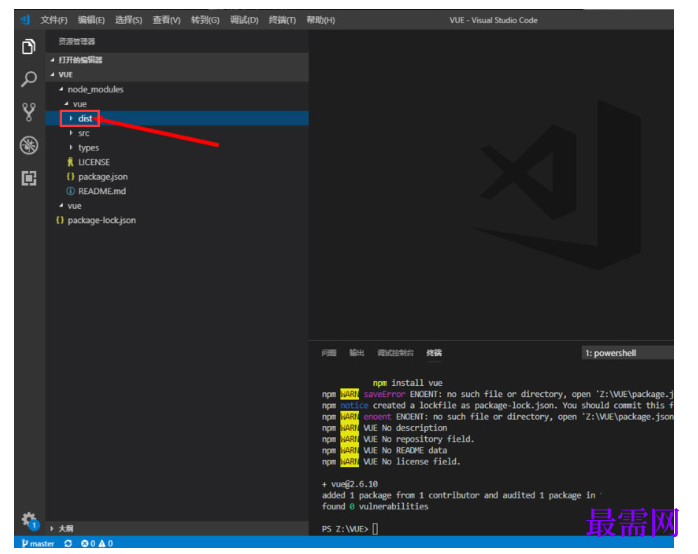Open the Manage gear settings icon
The width and height of the screenshot is (698, 554).
pyautogui.click(x=29, y=519)
